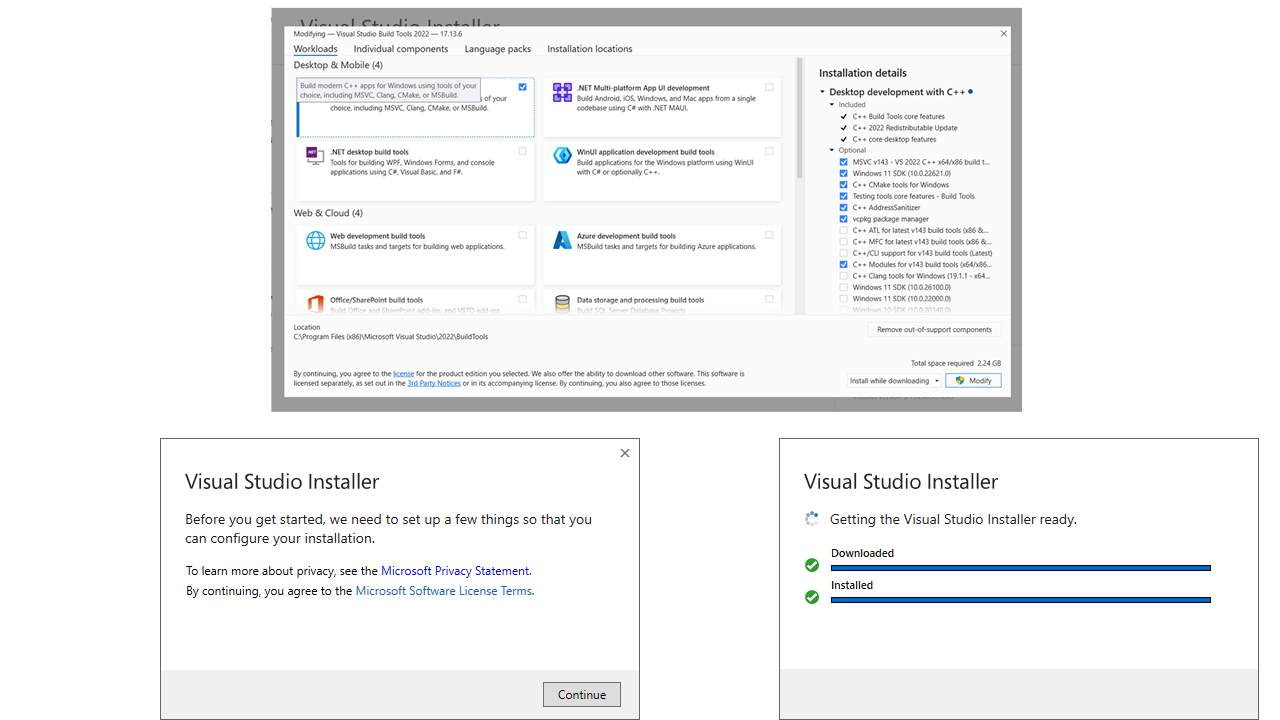Click the Downloaded progress bar
This screenshot has width=1280, height=720.
pos(1020,565)
